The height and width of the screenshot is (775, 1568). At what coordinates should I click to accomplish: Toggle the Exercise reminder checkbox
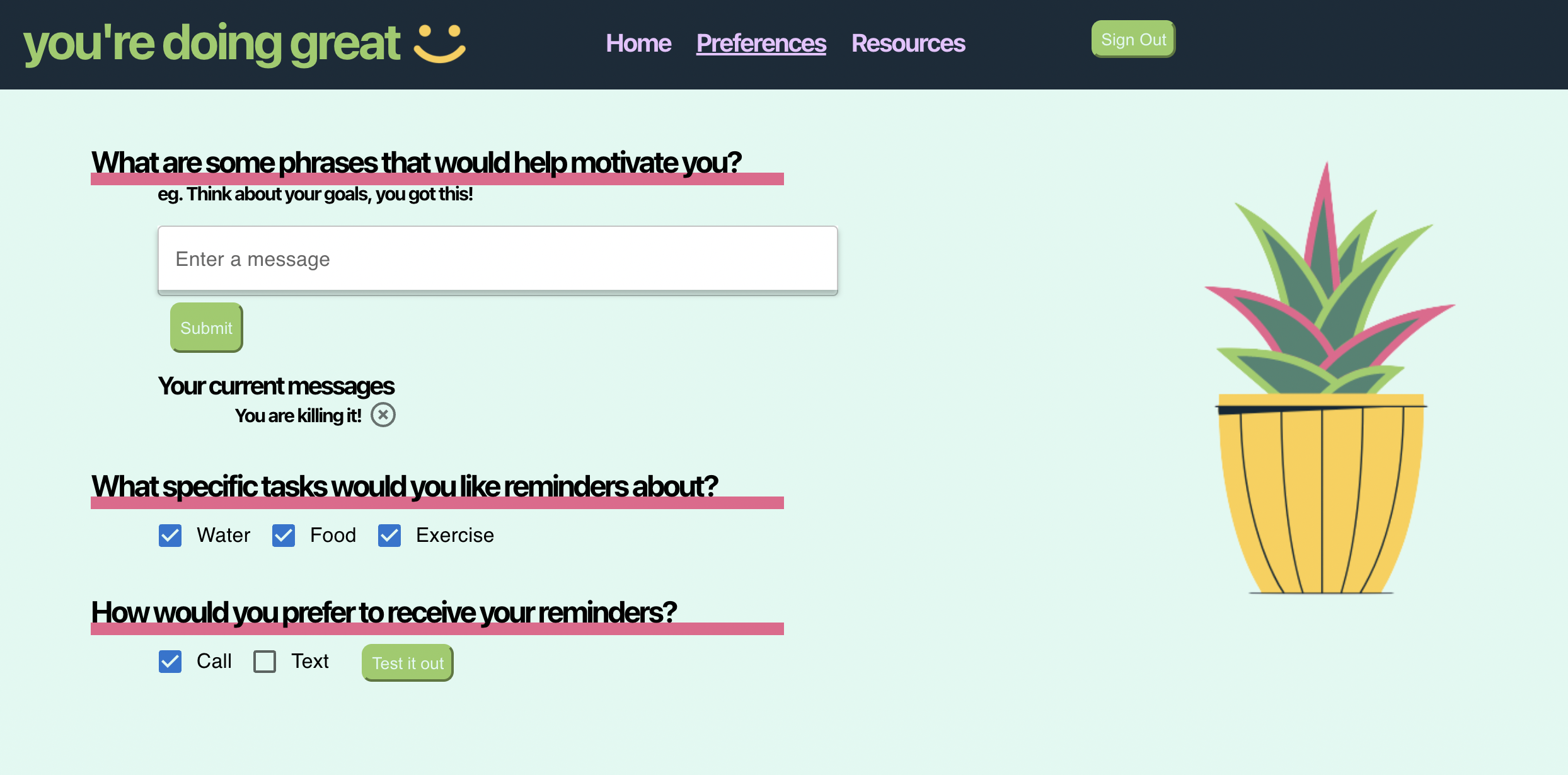[x=389, y=536]
